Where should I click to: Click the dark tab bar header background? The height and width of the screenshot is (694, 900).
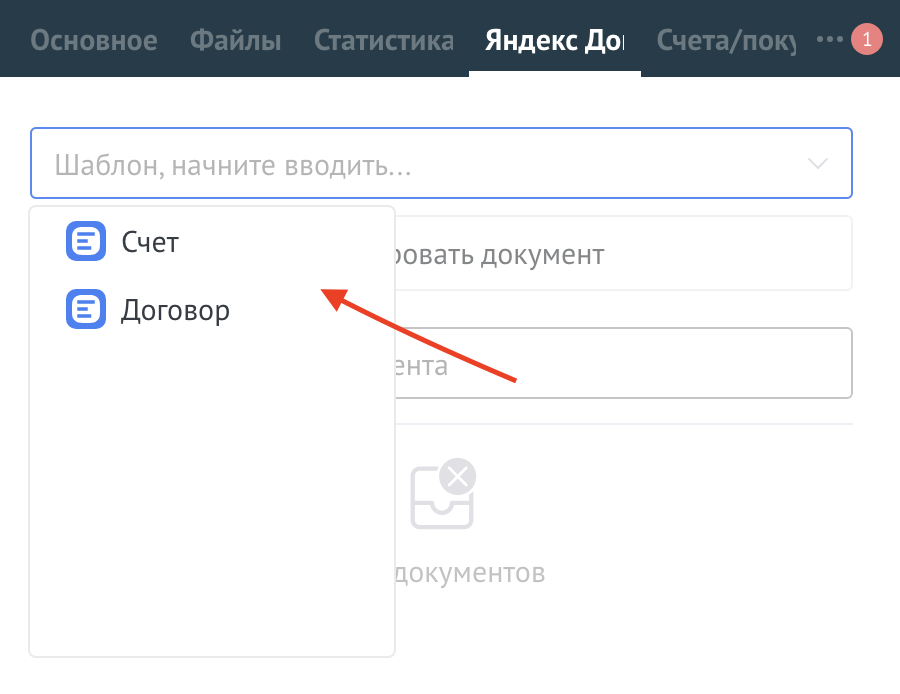pyautogui.click(x=450, y=10)
